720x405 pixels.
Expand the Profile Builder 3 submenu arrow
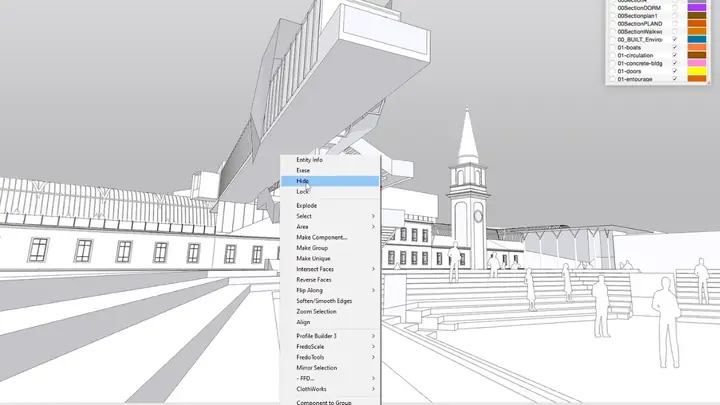(373, 336)
